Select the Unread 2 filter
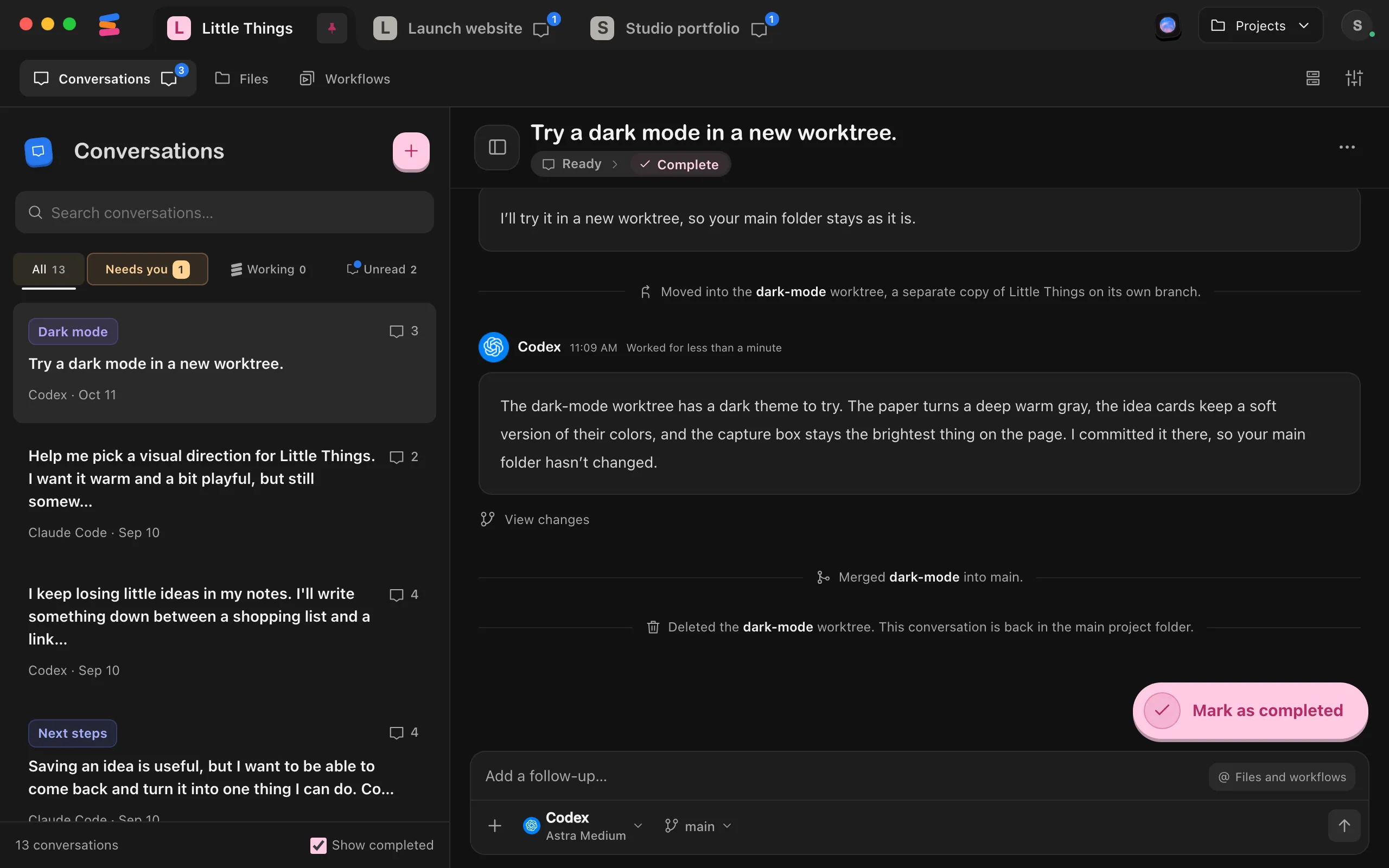Image resolution: width=1389 pixels, height=868 pixels. pyautogui.click(x=383, y=269)
